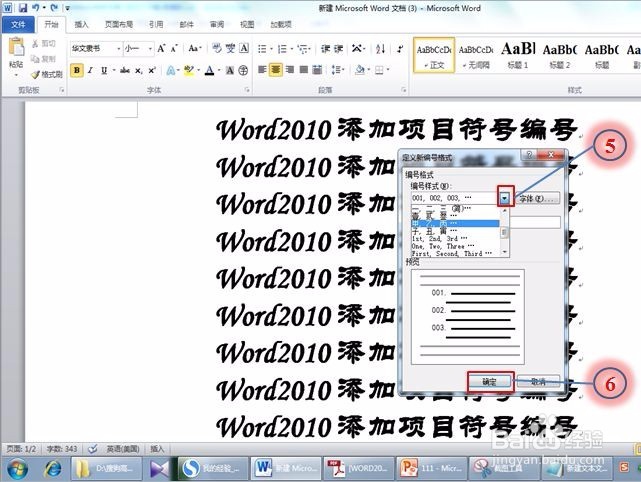The height and width of the screenshot is (482, 641).
Task: Apply strikethrough formatting
Action: (125, 70)
